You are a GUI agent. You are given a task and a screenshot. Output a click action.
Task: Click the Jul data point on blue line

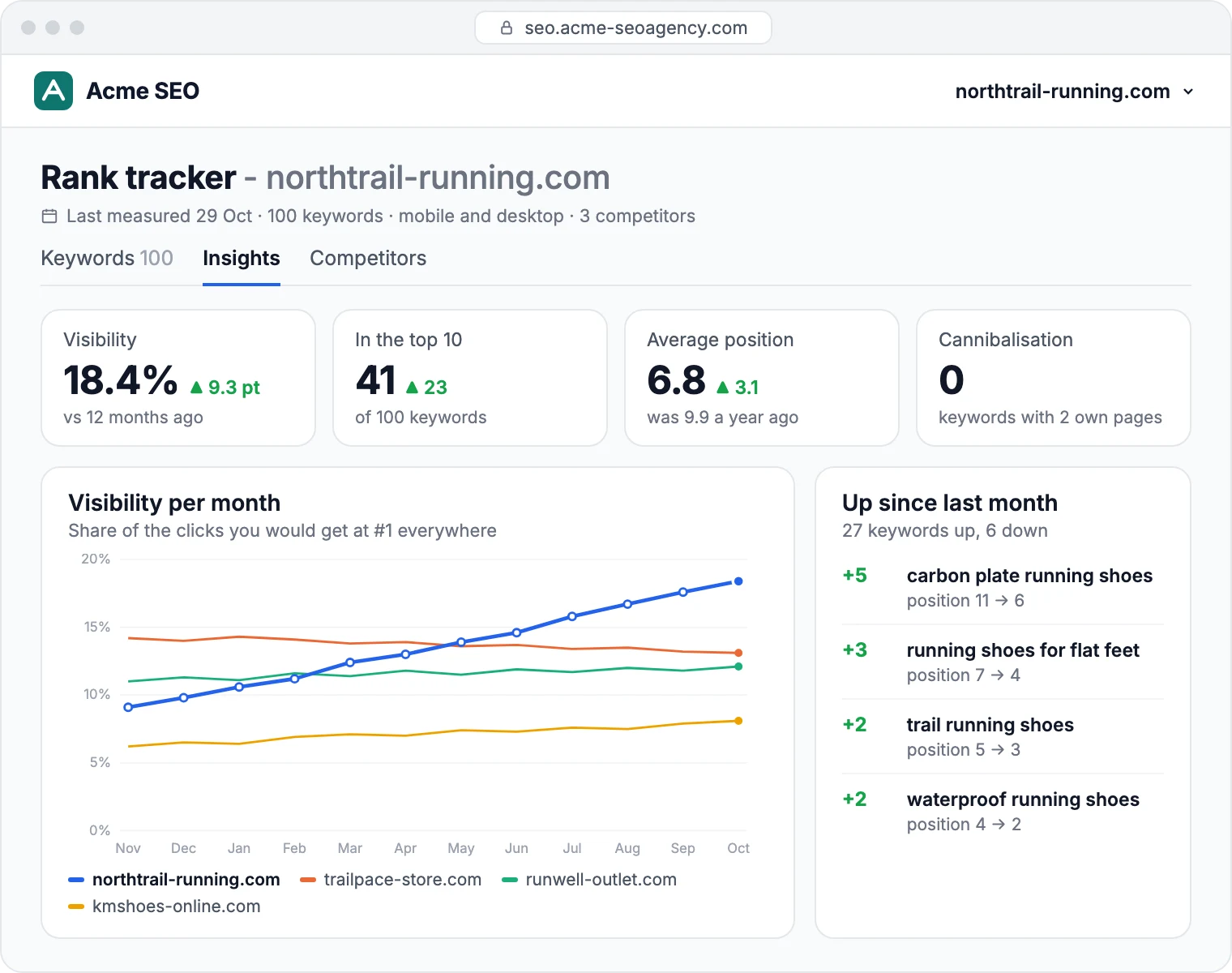pyautogui.click(x=572, y=616)
